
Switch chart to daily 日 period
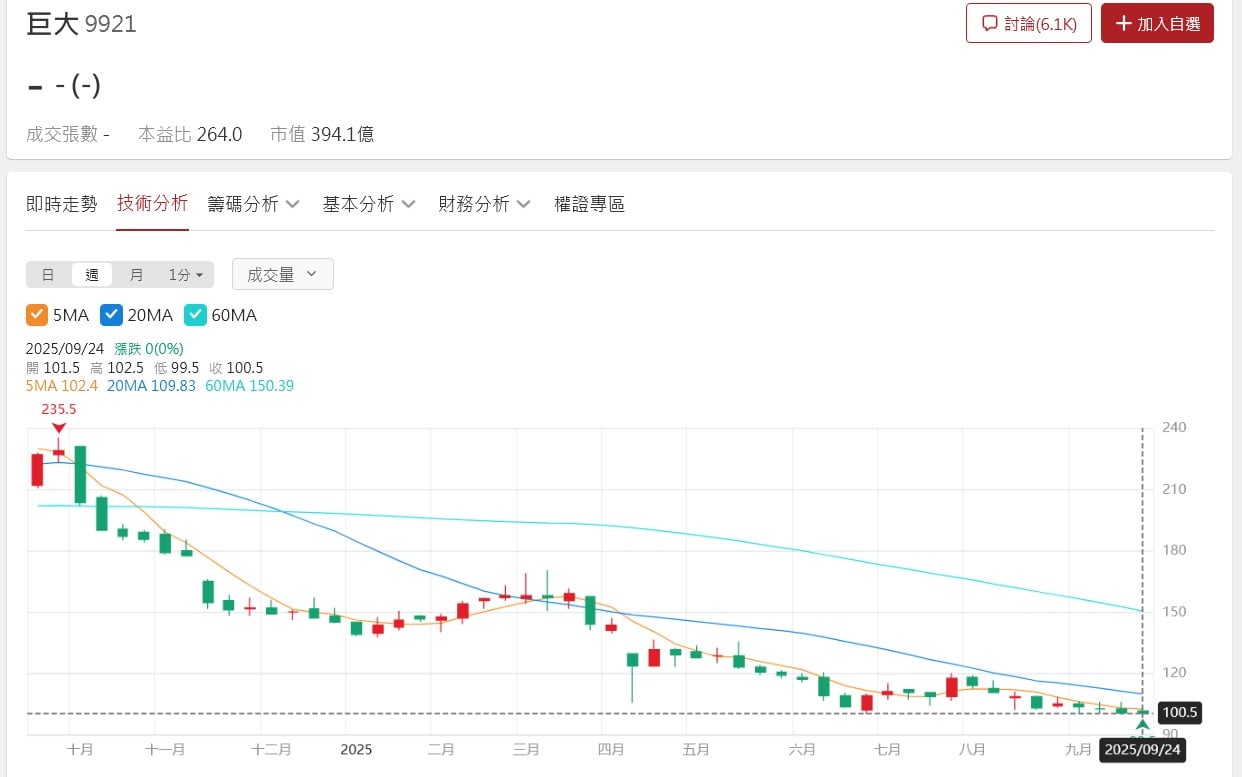click(48, 274)
